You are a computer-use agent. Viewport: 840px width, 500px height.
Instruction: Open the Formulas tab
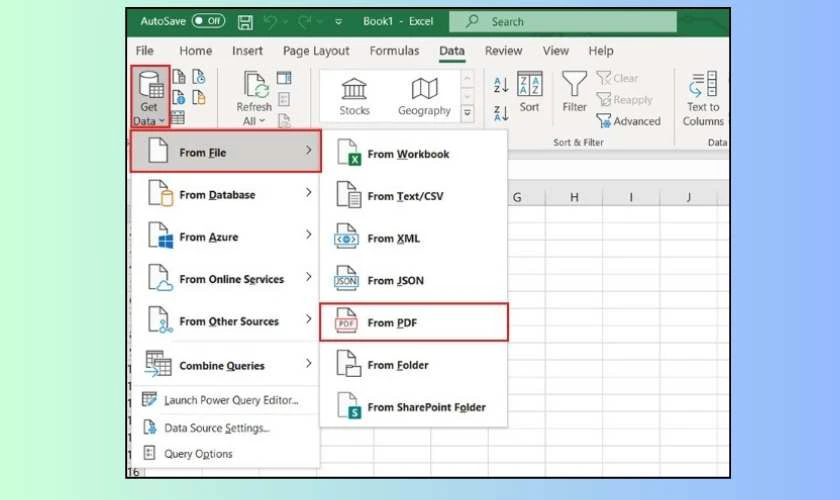[394, 50]
